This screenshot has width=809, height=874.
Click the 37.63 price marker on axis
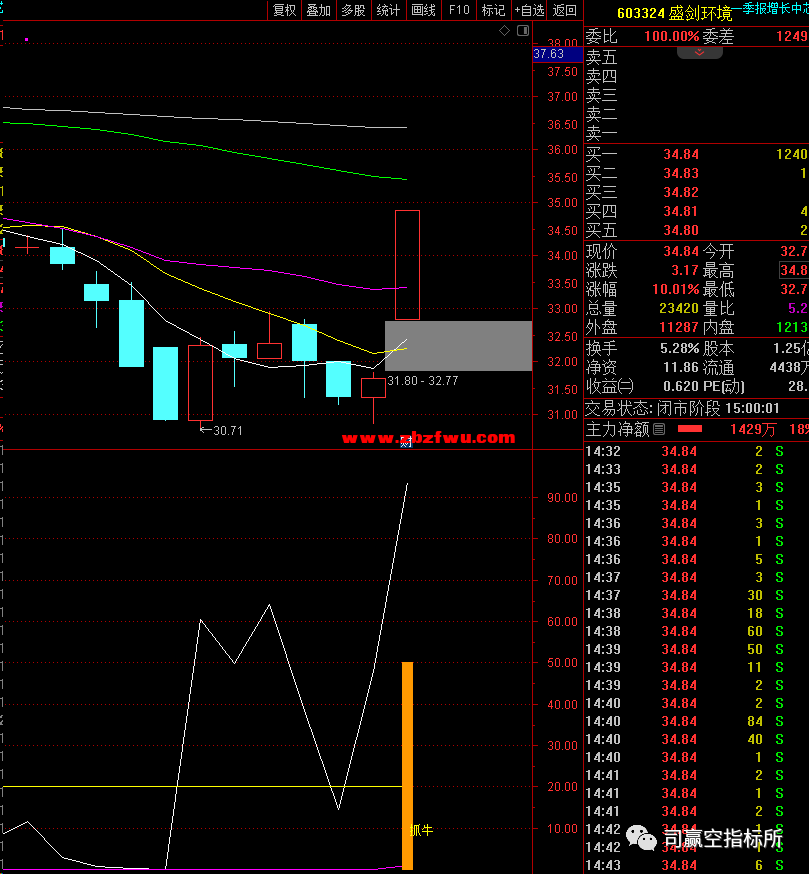click(549, 54)
